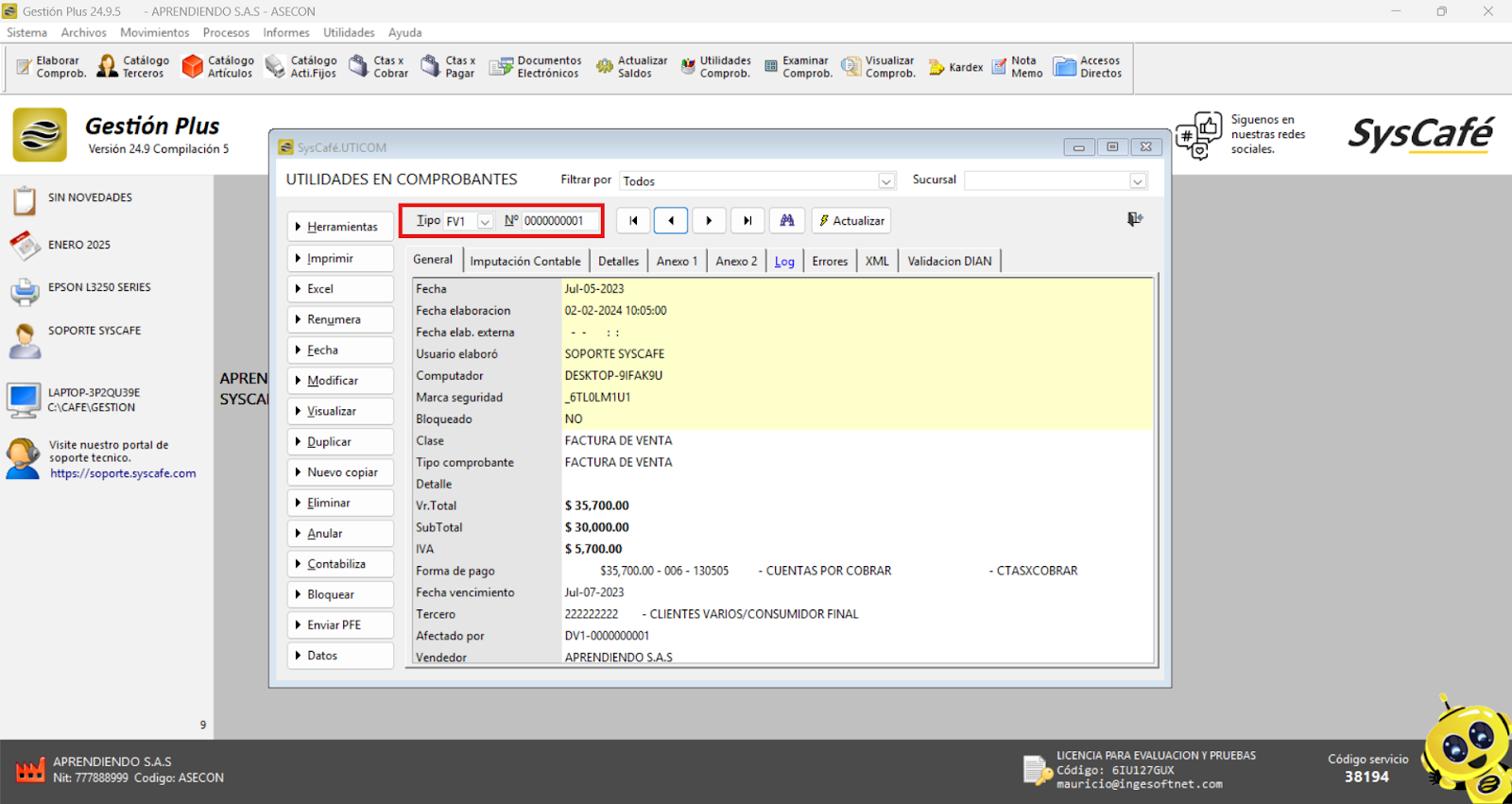Jump to the last record
This screenshot has height=804, width=1512.
[x=747, y=221]
